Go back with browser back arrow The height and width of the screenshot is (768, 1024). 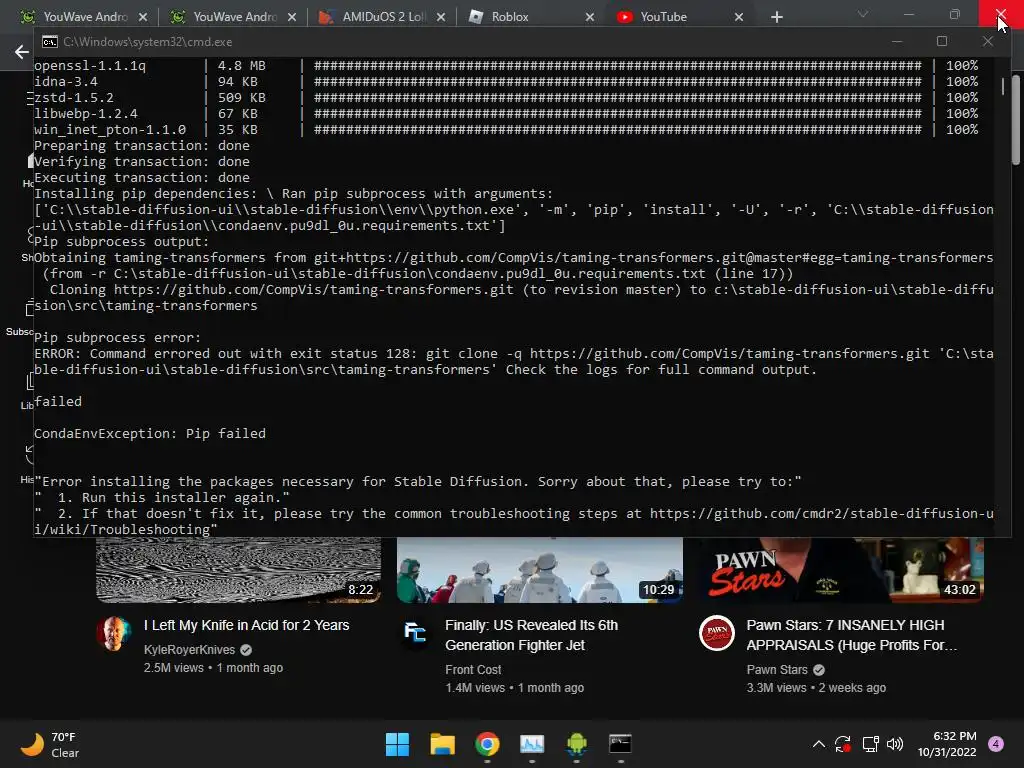tap(22, 52)
